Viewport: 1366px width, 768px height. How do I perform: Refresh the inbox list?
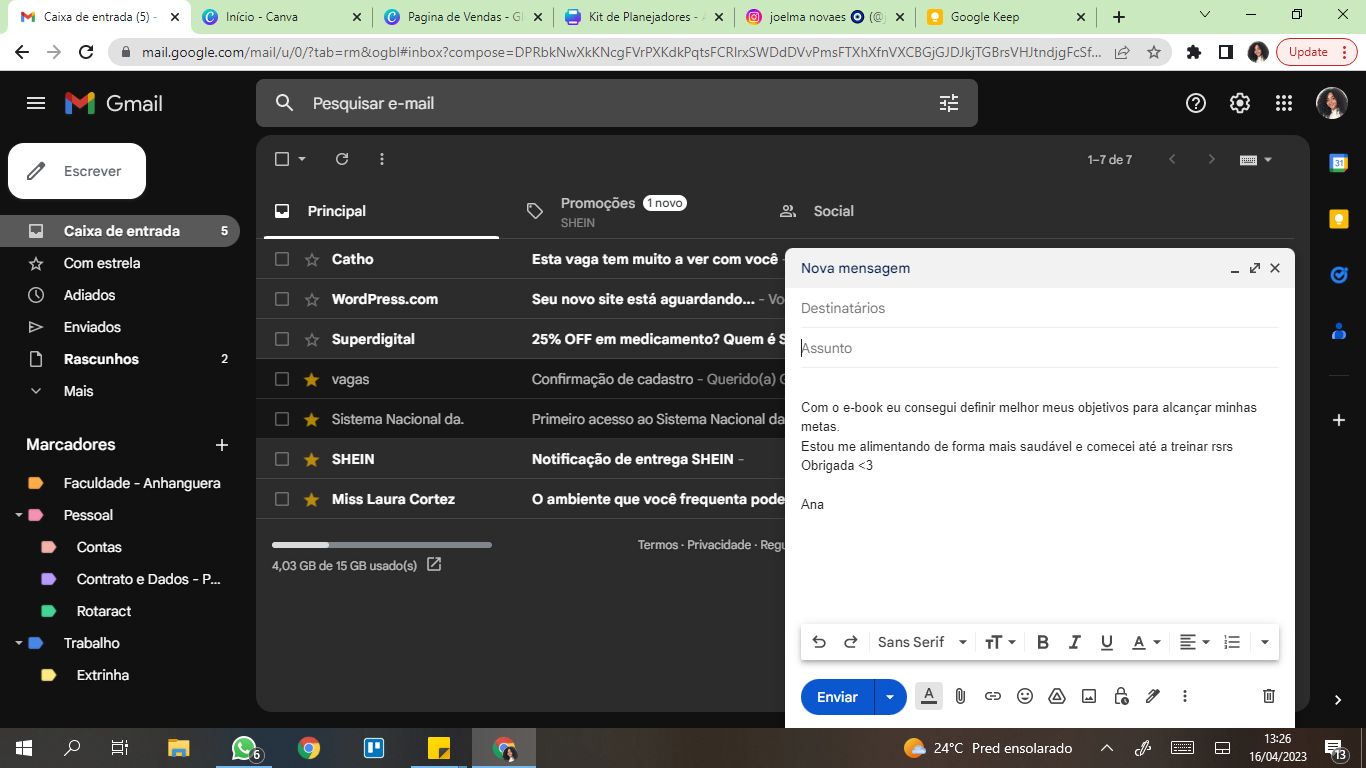(342, 159)
